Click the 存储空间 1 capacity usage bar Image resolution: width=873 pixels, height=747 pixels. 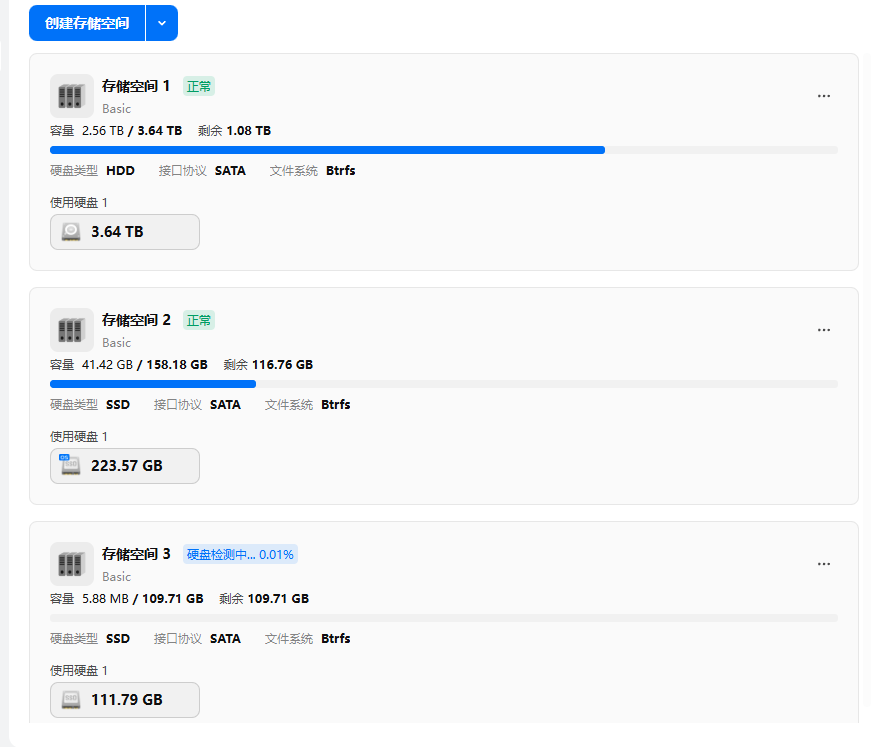443,150
